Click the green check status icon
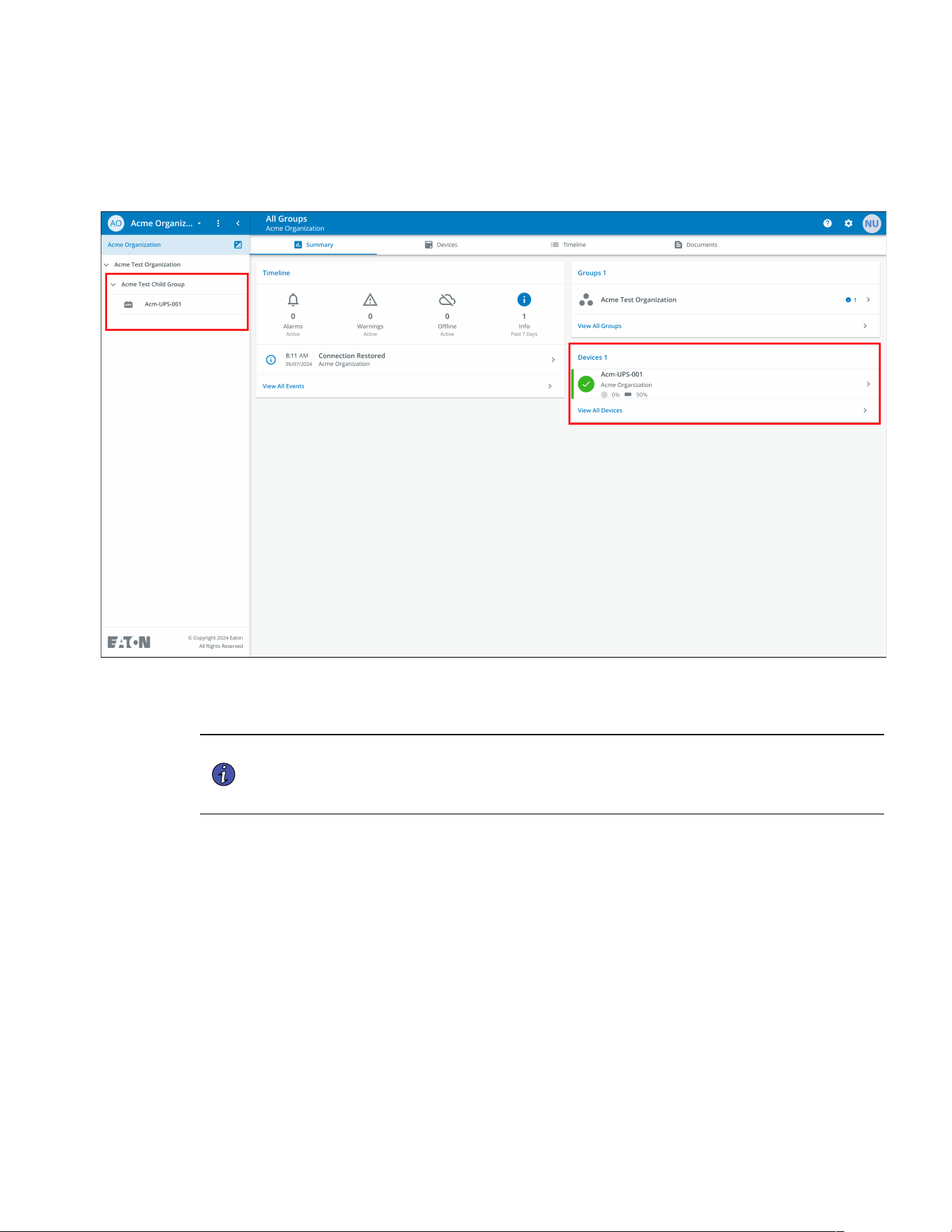952x1232 pixels. click(586, 384)
